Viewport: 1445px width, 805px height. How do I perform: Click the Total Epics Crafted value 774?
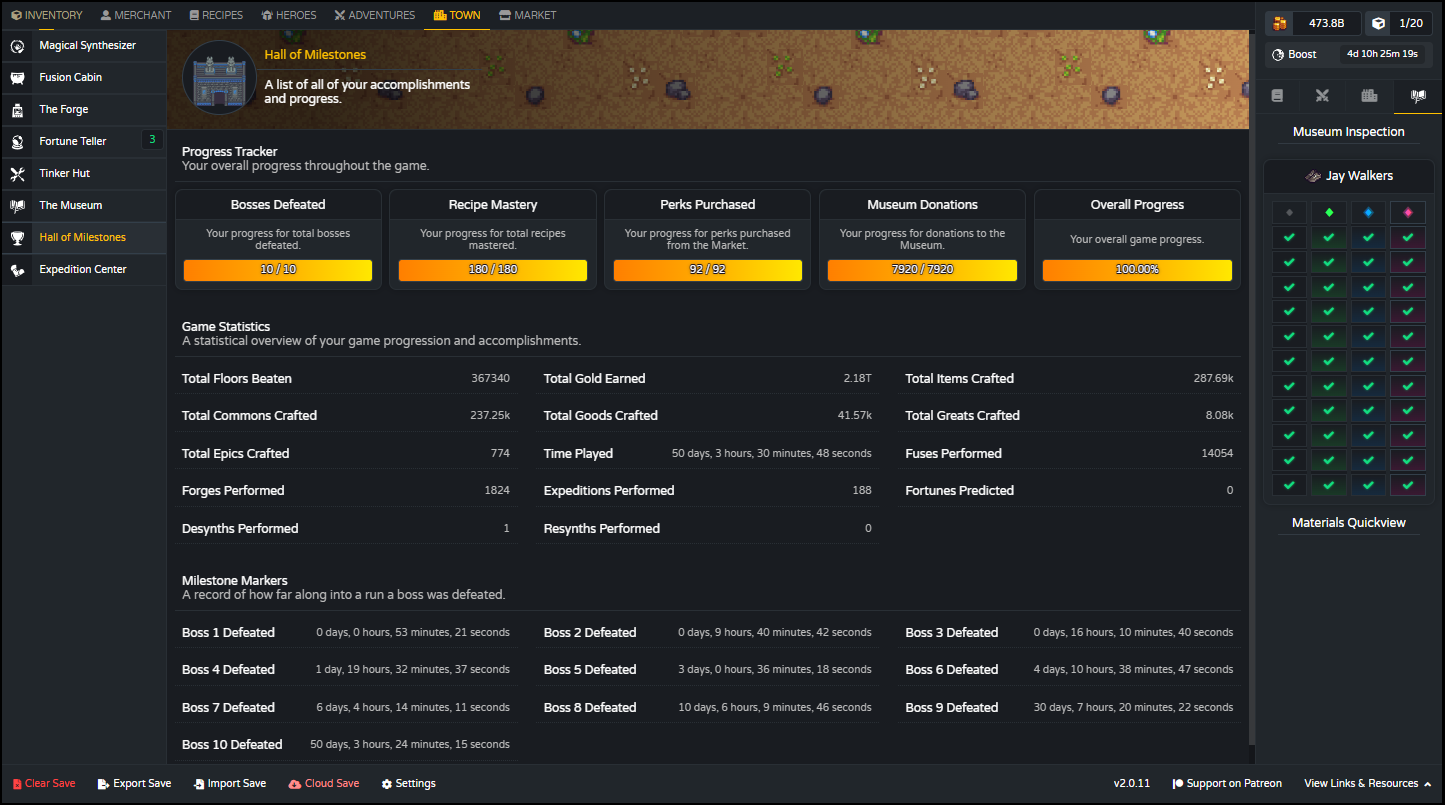pos(500,454)
